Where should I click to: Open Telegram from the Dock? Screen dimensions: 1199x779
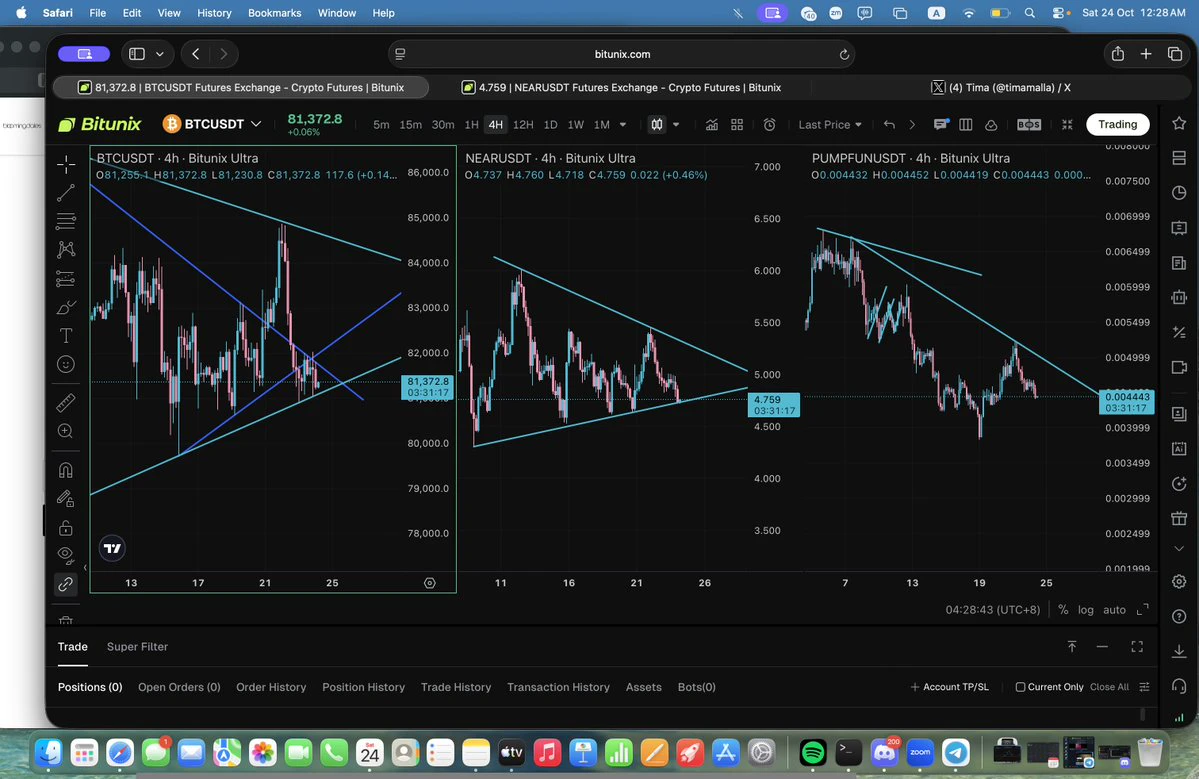[x=956, y=753]
